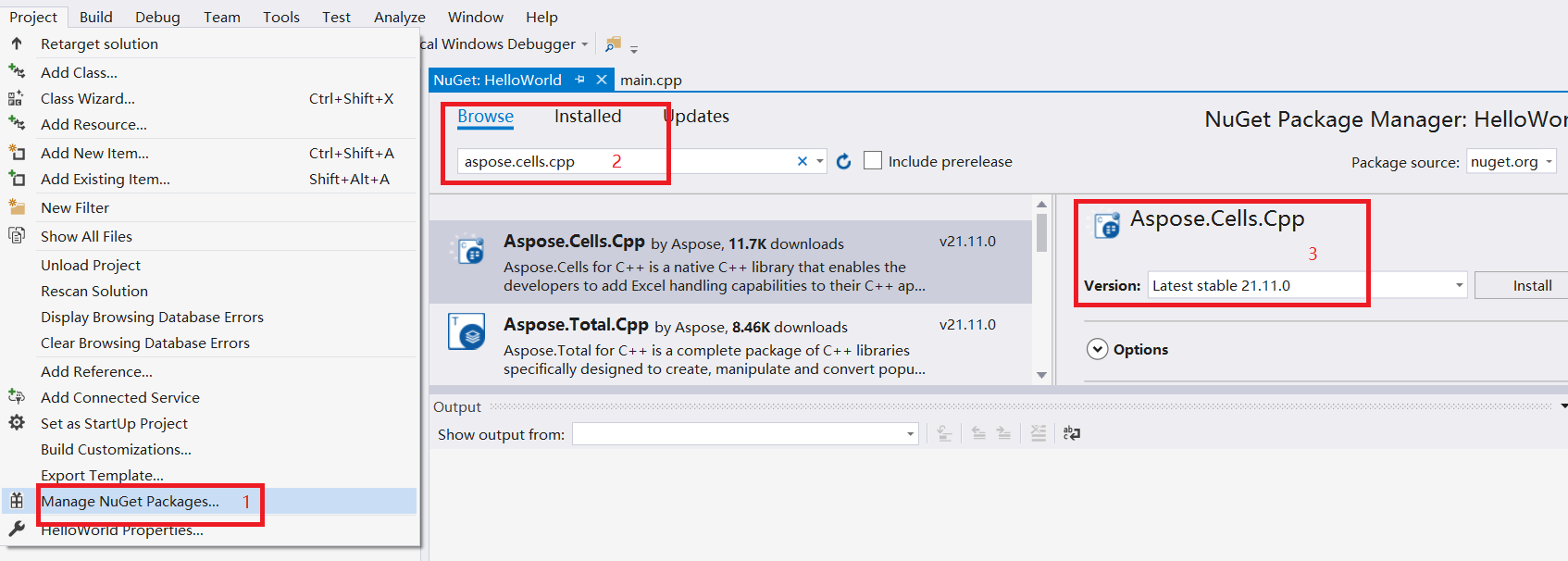Select the Updates tab
The height and width of the screenshot is (561, 1568).
point(696,116)
